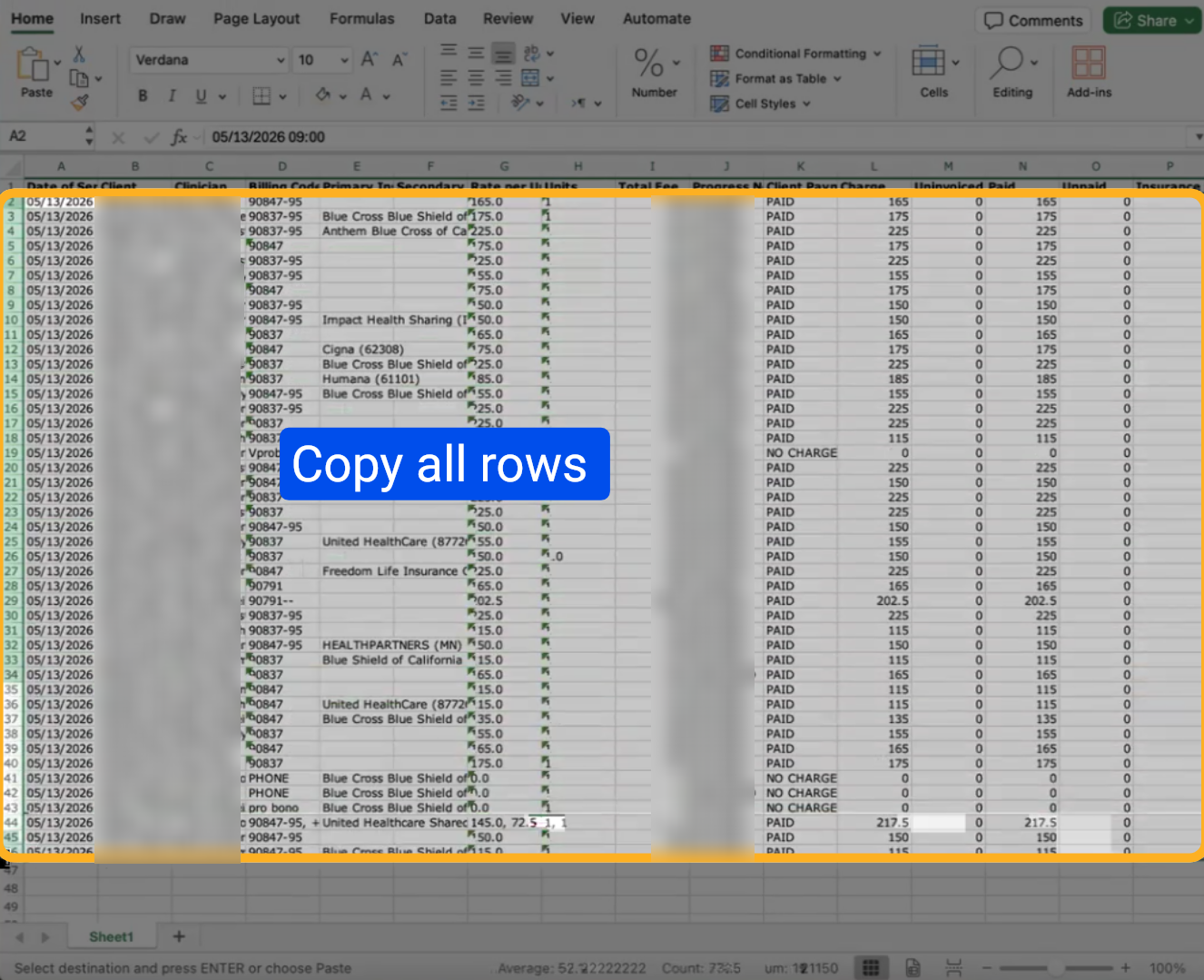Screen dimensions: 1204x980
Task: Add a new sheet with plus button
Action: (179, 936)
